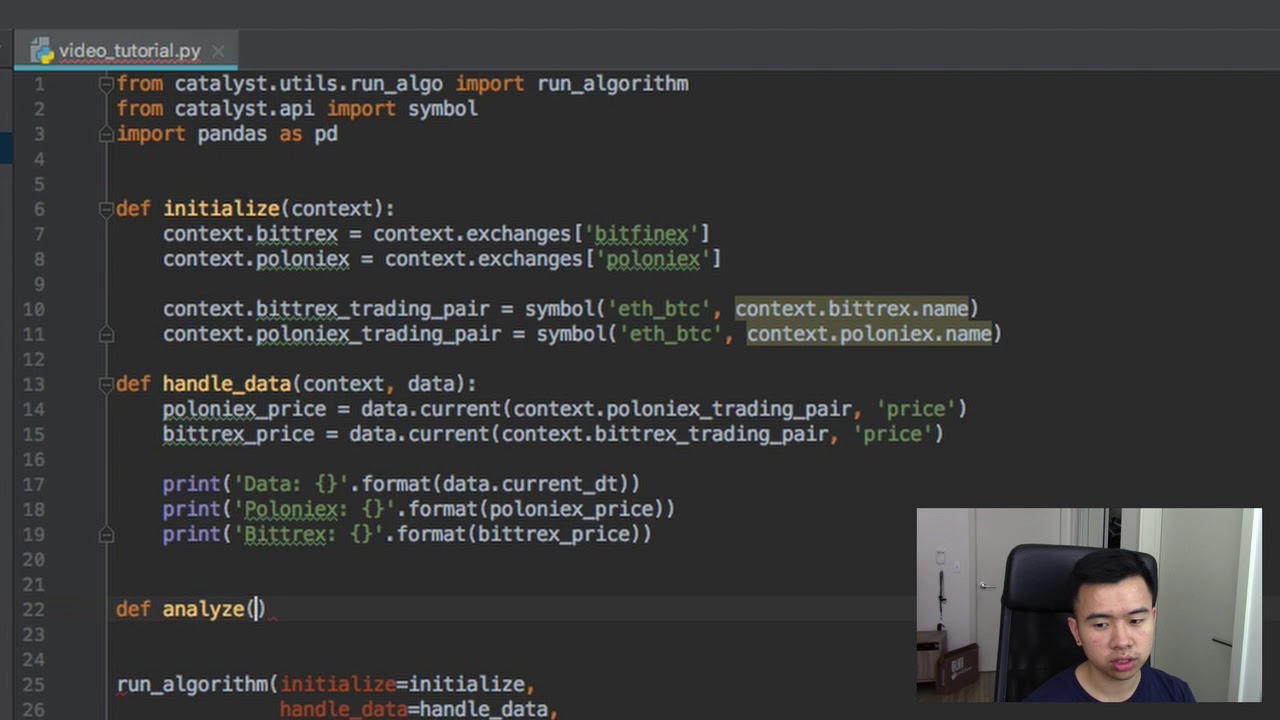
Task: Click line number 6 in the gutter
Action: click(x=39, y=209)
